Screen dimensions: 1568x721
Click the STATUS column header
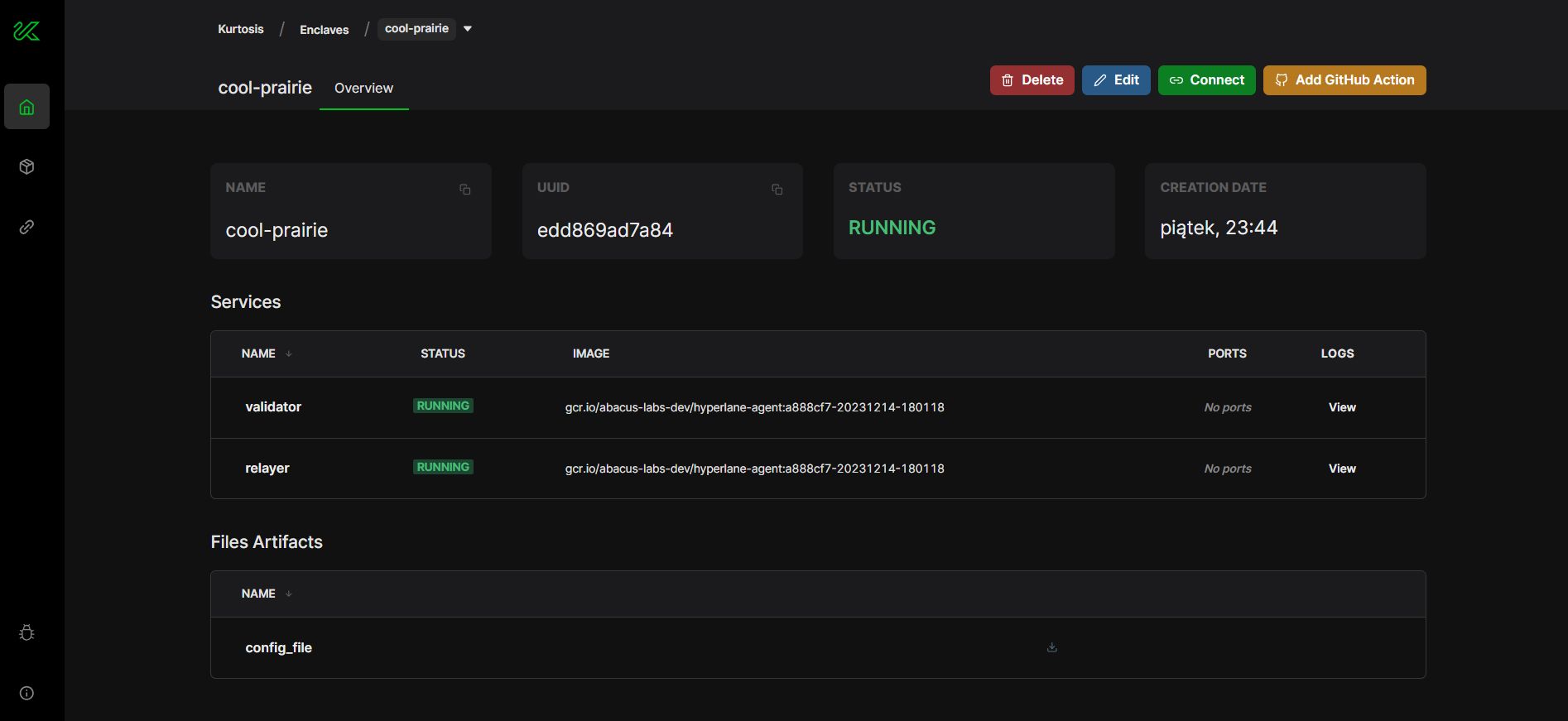(443, 353)
